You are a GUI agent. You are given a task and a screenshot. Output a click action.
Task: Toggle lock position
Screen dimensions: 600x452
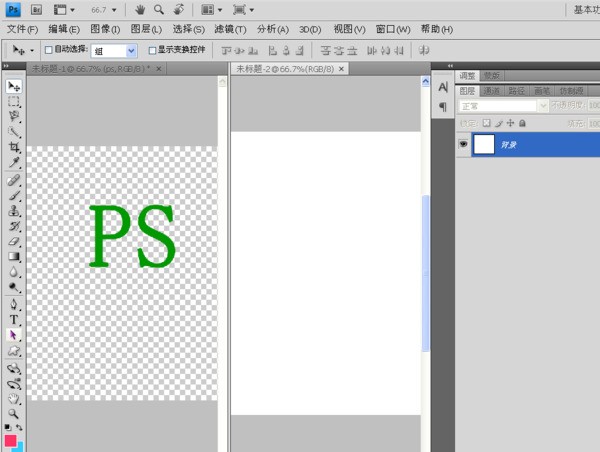coord(510,123)
